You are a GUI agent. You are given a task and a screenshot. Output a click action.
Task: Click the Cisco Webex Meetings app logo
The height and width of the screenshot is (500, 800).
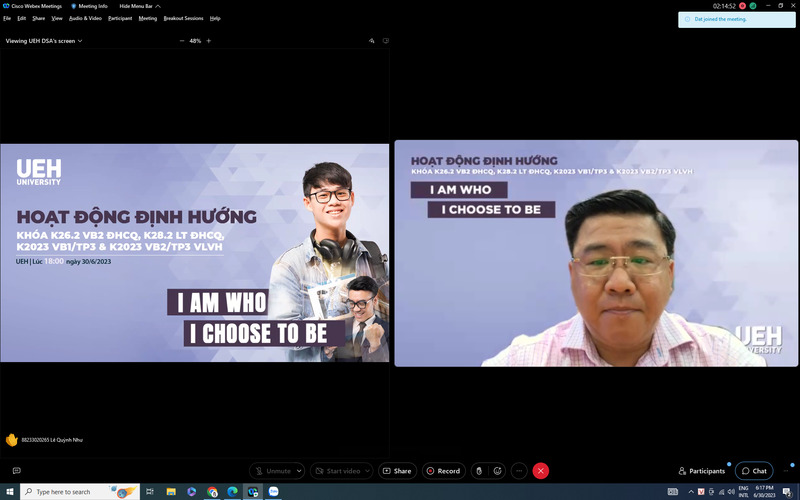(x=6, y=6)
